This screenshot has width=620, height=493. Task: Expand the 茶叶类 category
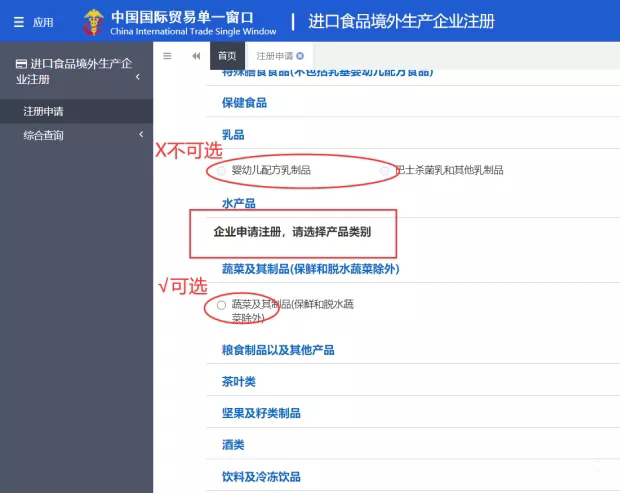238,382
